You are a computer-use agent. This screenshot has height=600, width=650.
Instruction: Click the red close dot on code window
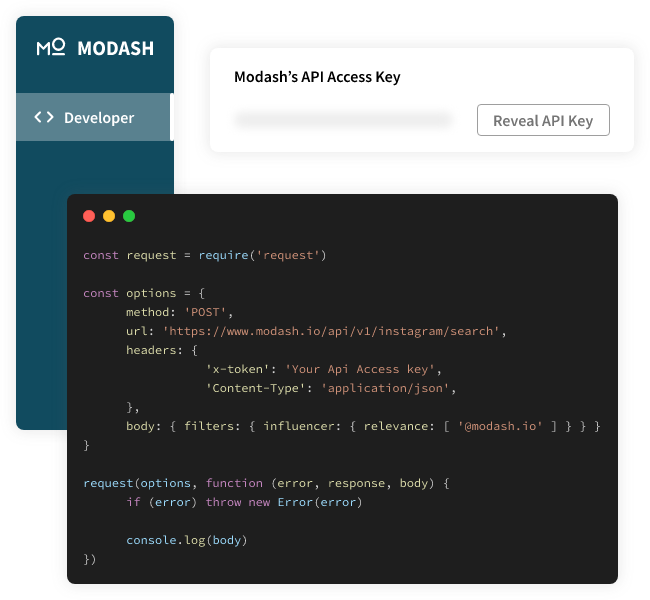click(89, 216)
